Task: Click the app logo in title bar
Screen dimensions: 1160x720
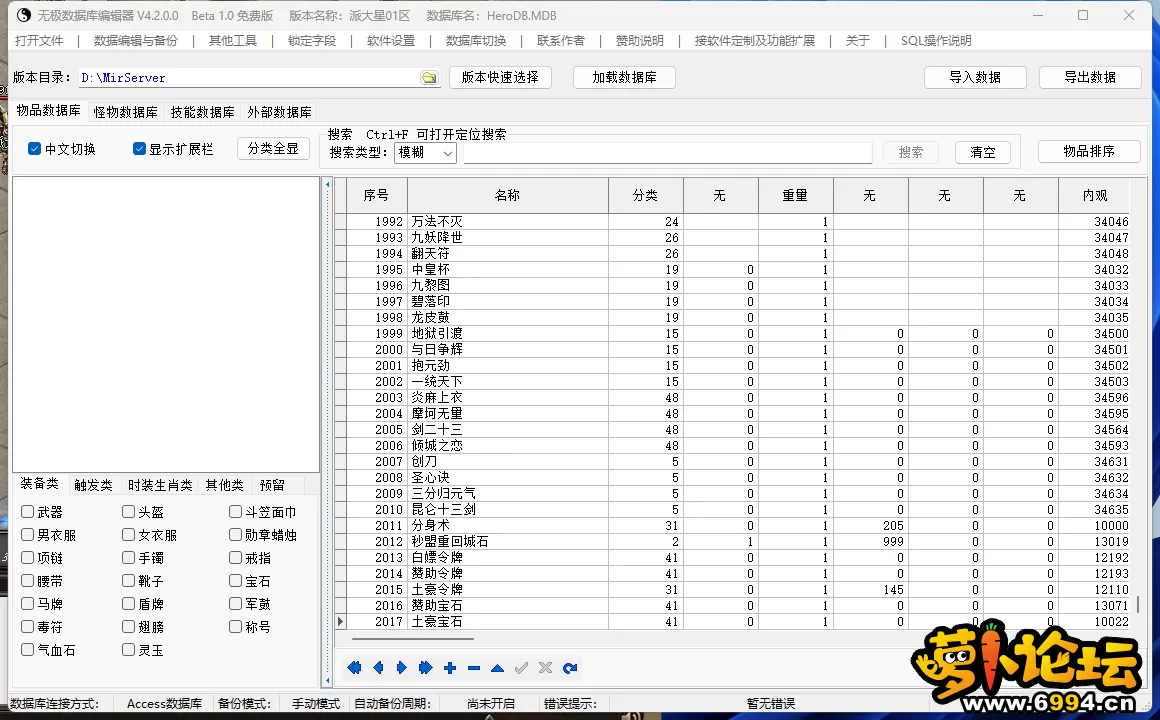Action: (x=23, y=15)
